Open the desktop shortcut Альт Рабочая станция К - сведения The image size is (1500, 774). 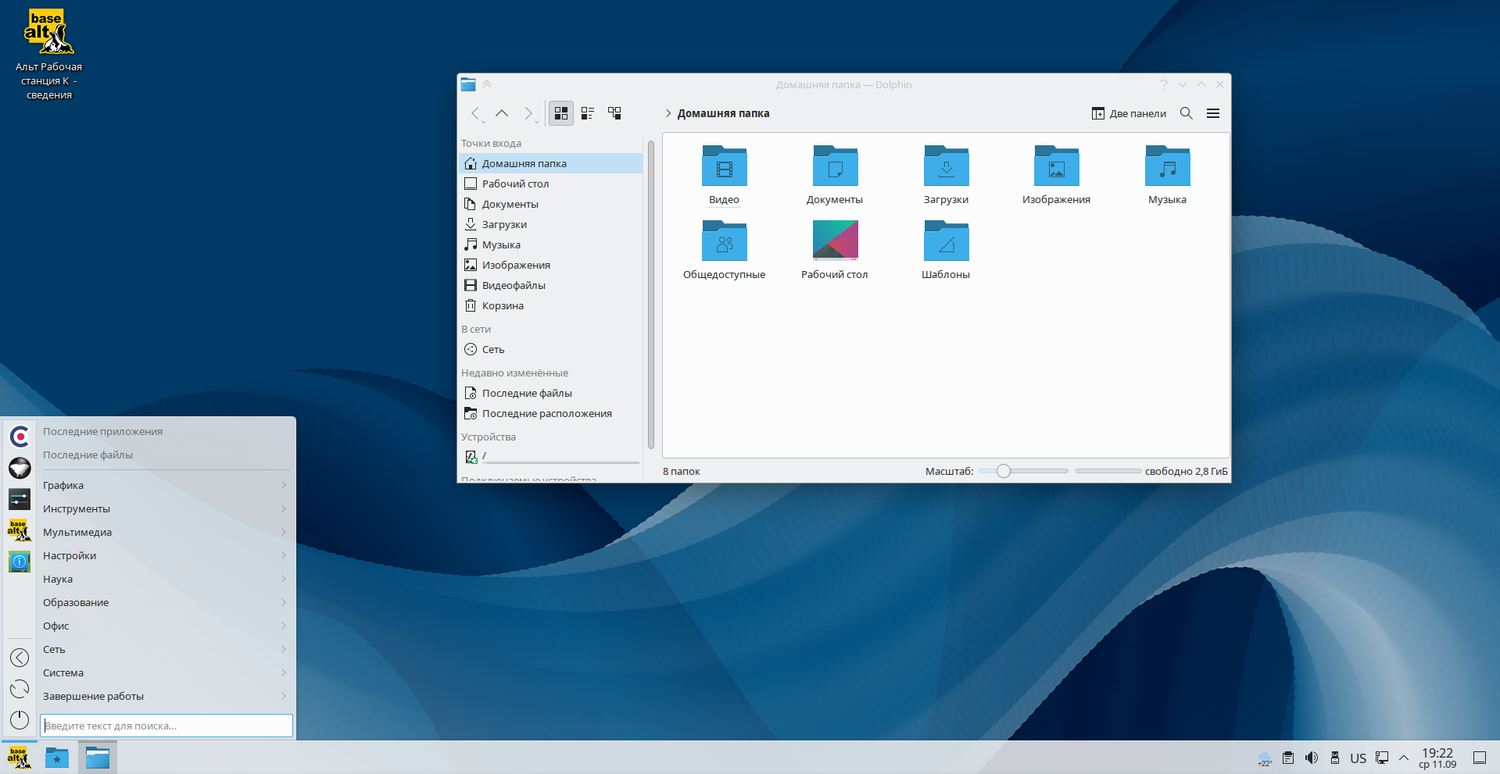49,55
